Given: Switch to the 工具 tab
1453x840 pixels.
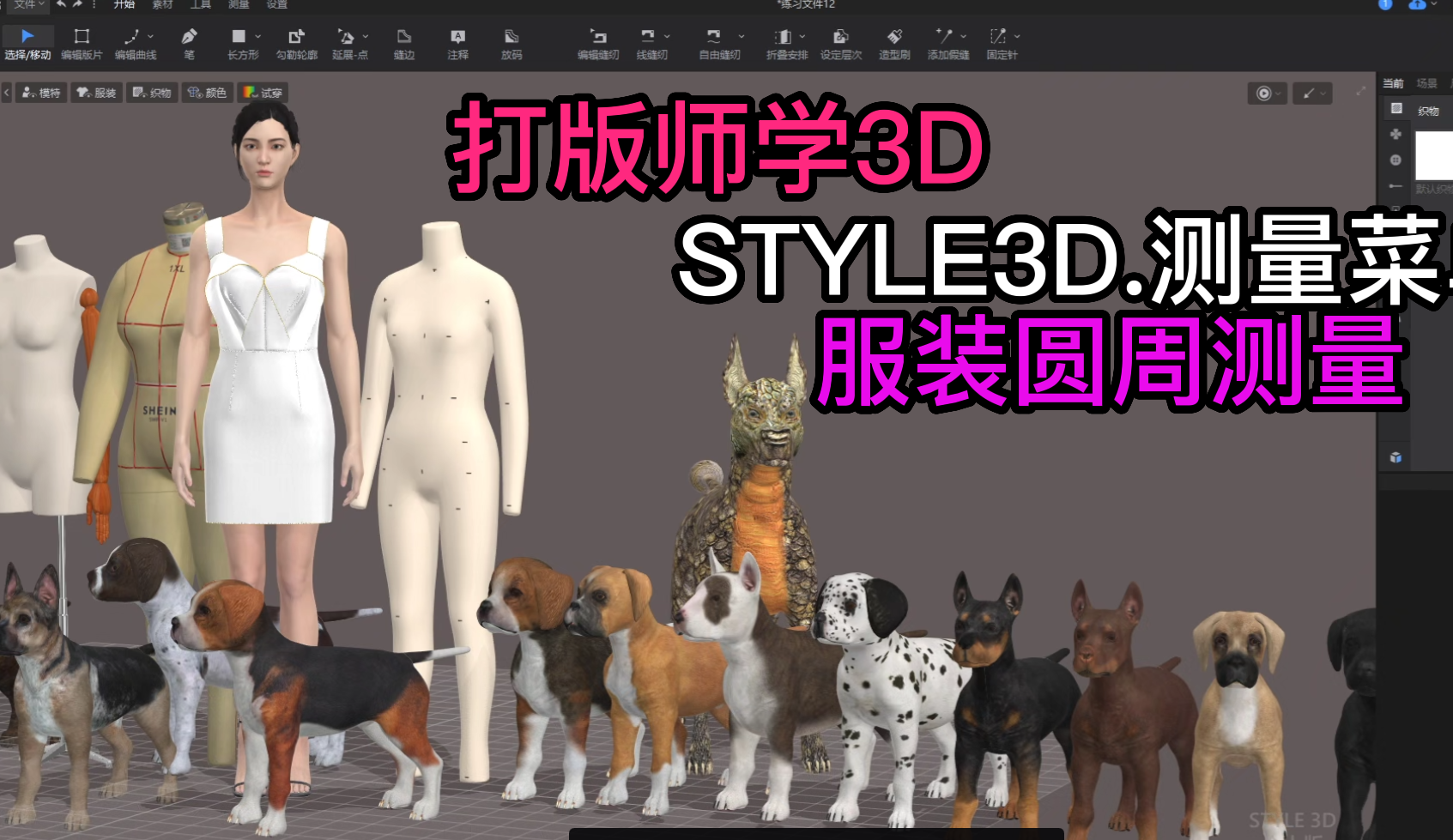Looking at the screenshot, I should 201,4.
